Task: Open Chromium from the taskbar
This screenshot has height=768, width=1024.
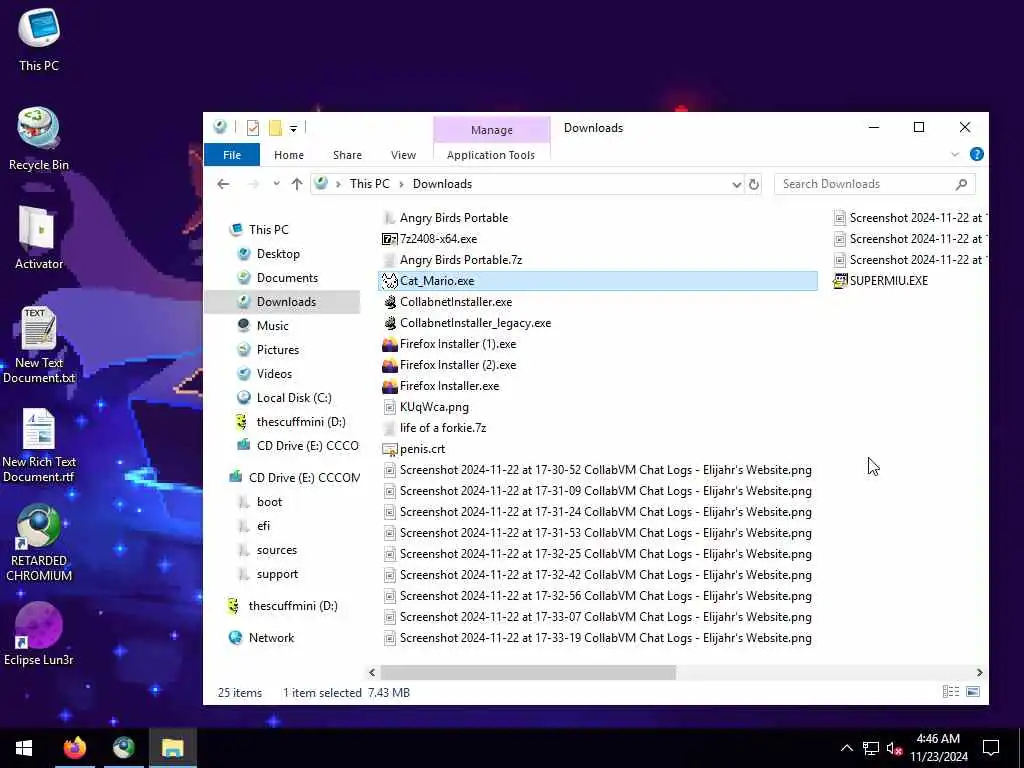Action: pos(123,748)
